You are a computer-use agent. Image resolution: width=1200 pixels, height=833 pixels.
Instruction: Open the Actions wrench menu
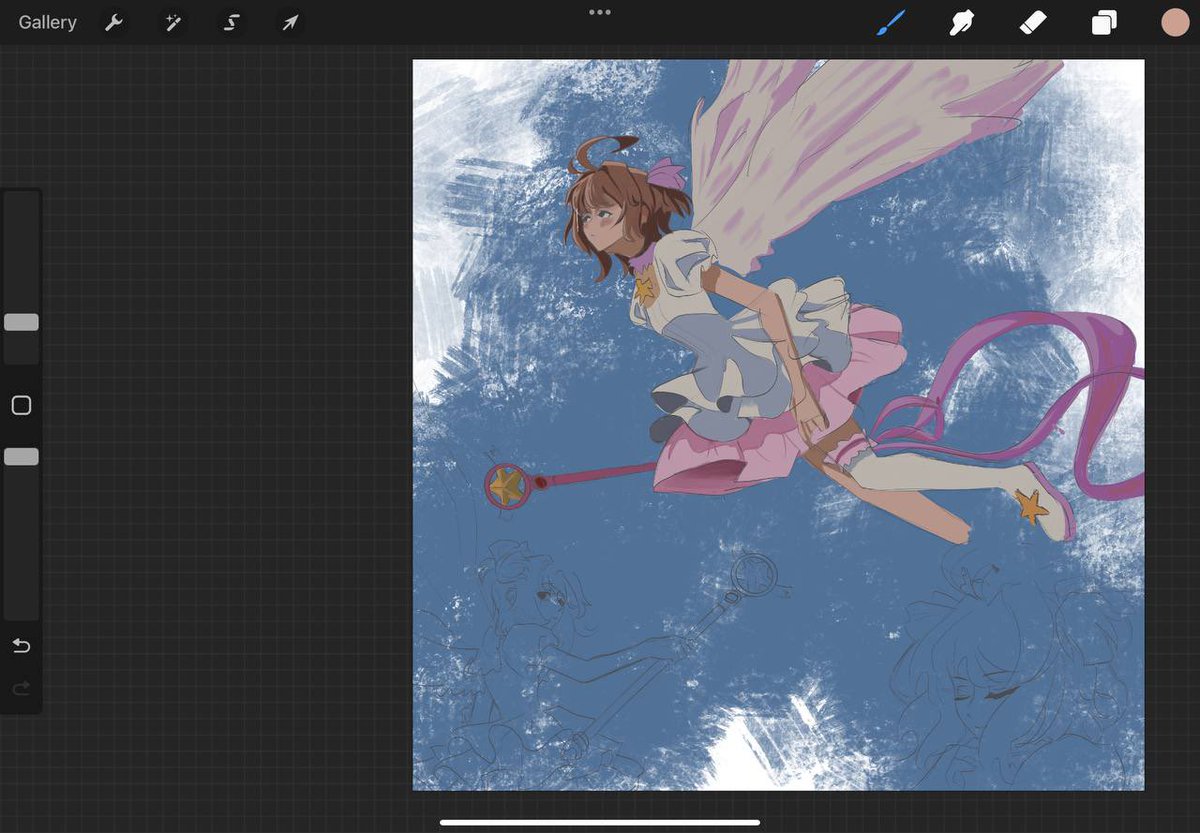tap(114, 22)
